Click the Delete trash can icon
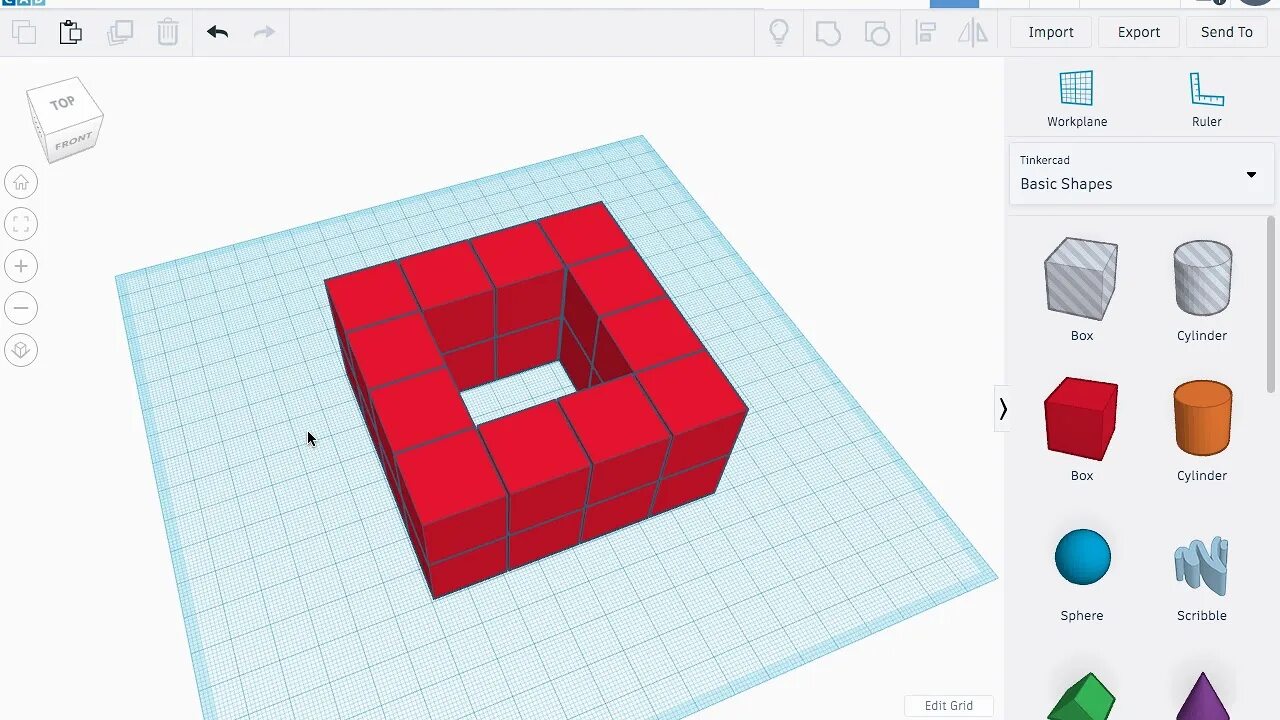Screen dimensions: 1280x720 [x=168, y=32]
